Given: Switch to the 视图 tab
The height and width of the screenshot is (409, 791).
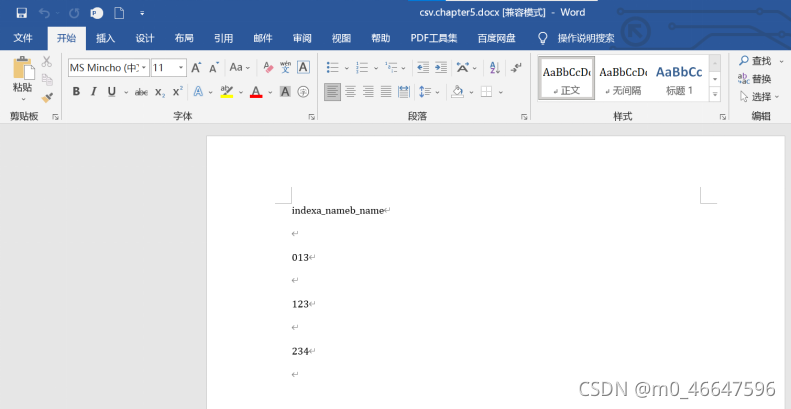Looking at the screenshot, I should click(x=342, y=38).
